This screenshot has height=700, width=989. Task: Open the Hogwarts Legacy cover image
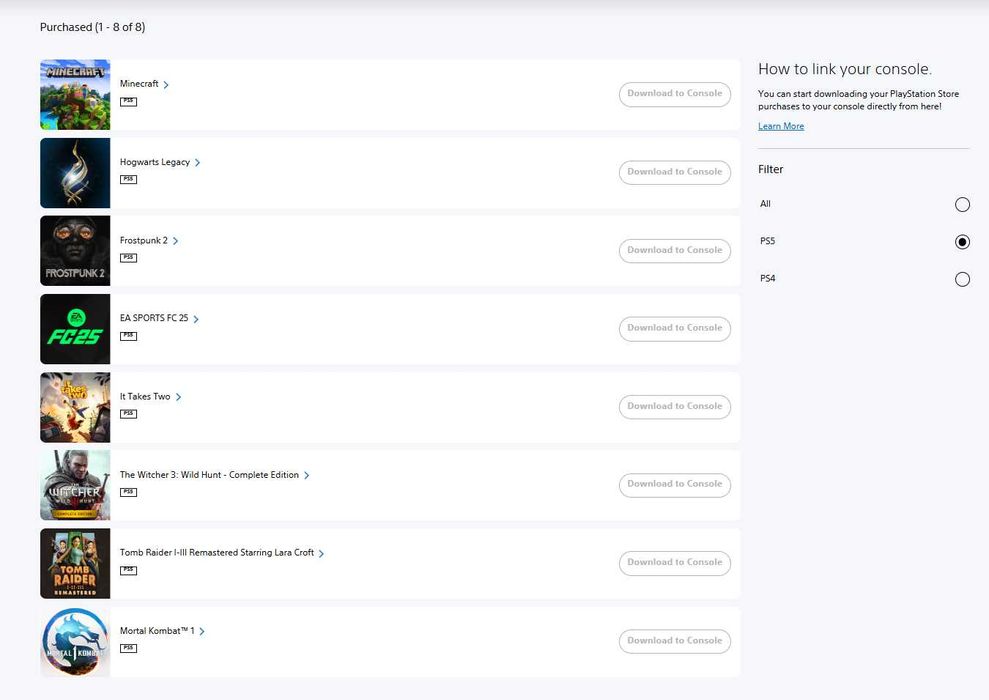[x=75, y=173]
